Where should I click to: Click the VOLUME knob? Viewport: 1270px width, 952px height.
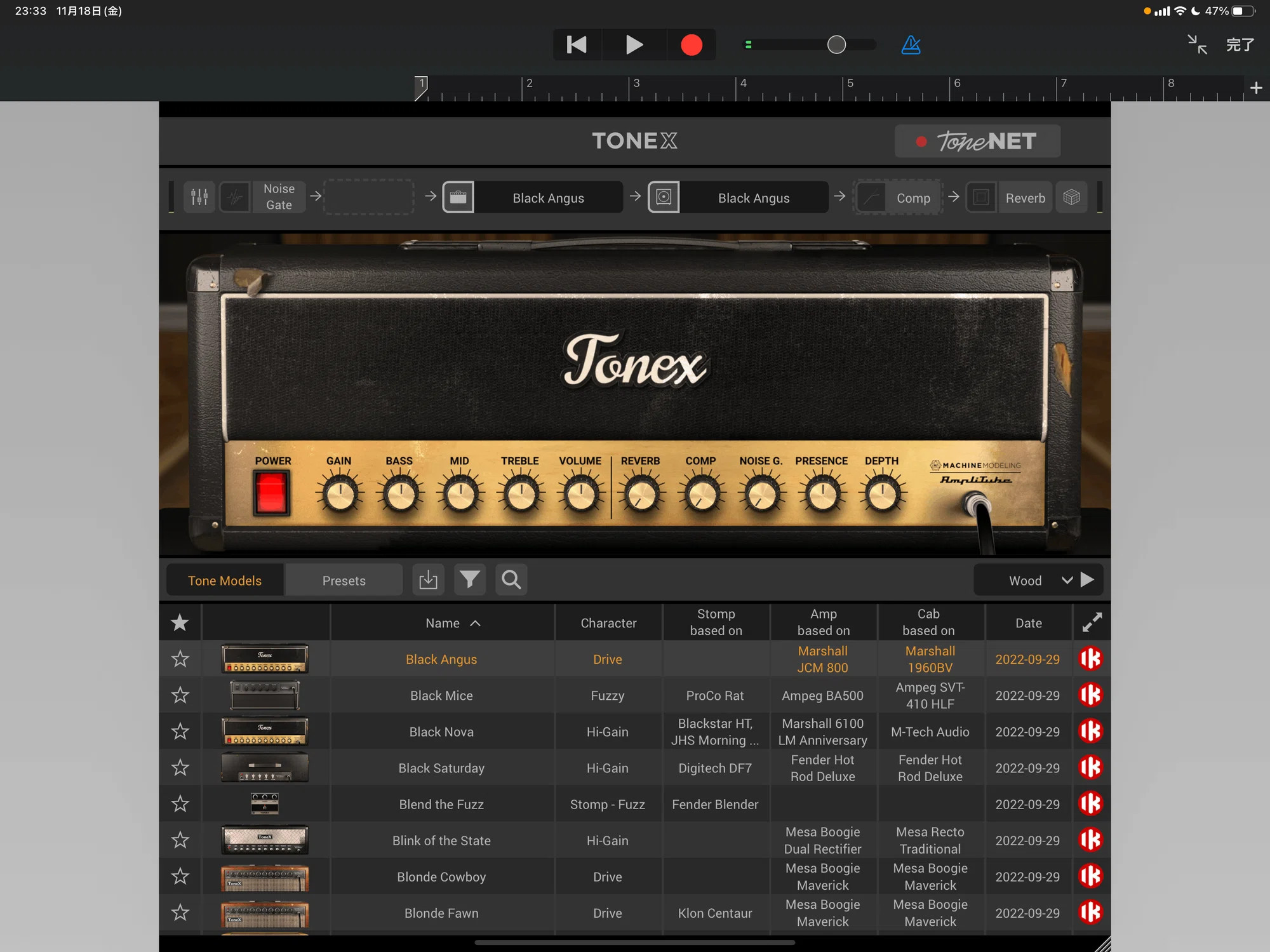pos(581,495)
